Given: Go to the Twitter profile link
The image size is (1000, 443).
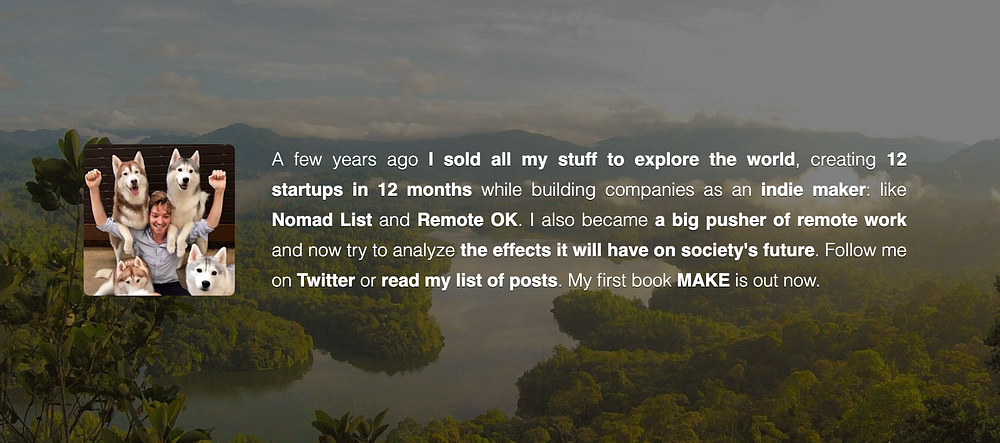Looking at the screenshot, I should tap(325, 281).
